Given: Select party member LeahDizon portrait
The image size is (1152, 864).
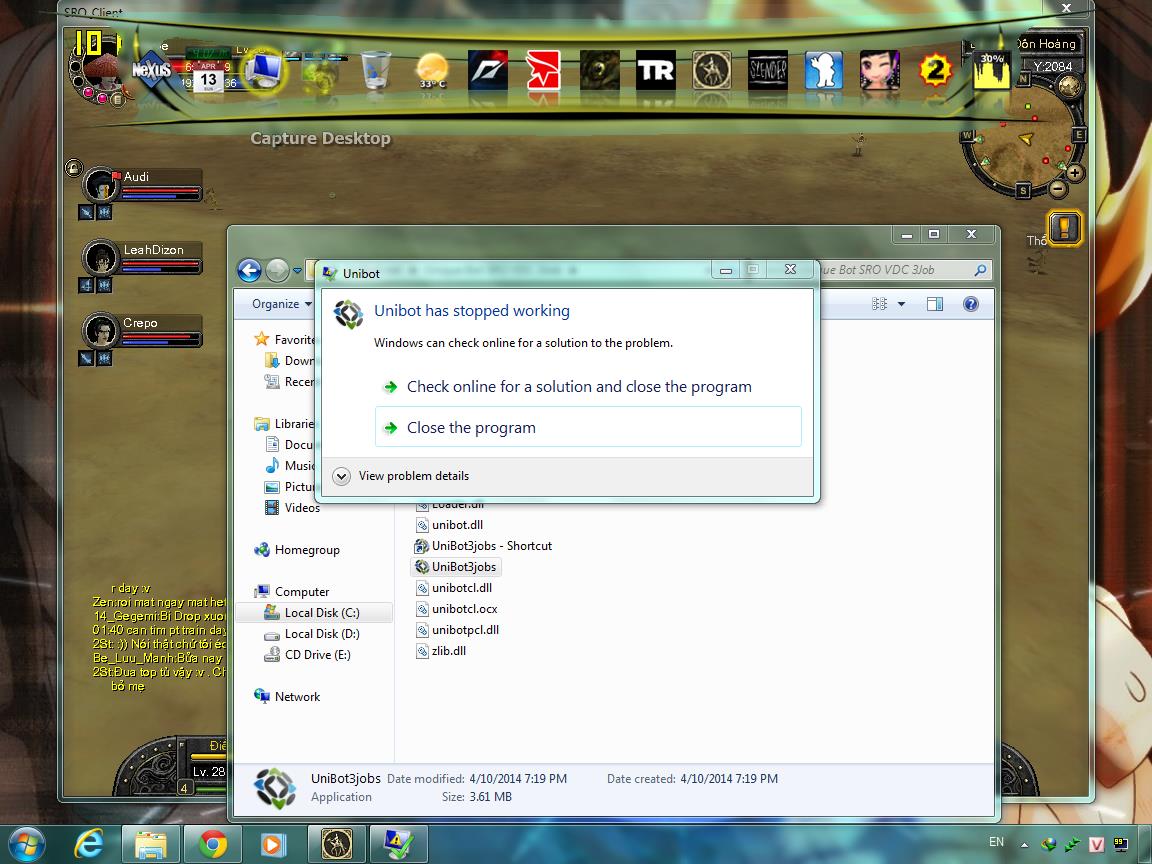Looking at the screenshot, I should pyautogui.click(x=100, y=258).
